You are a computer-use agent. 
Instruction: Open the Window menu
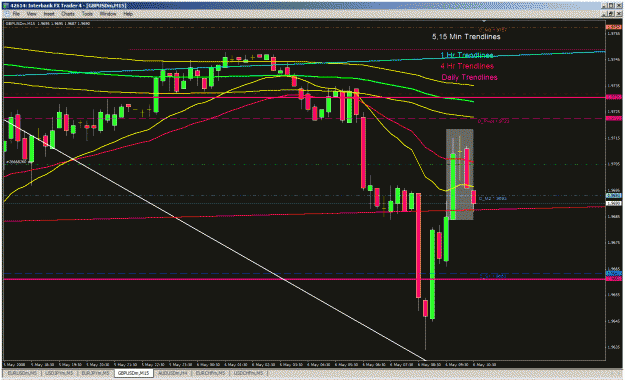coord(108,14)
